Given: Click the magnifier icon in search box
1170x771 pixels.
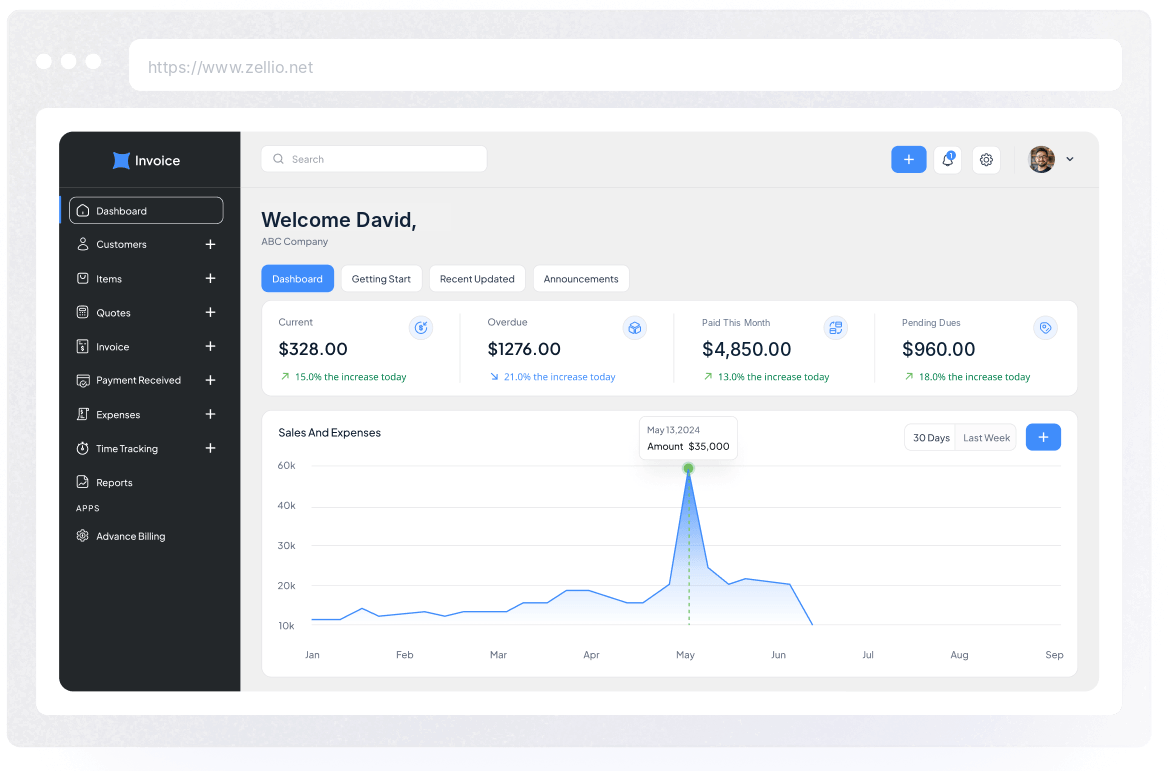Looking at the screenshot, I should (x=278, y=159).
